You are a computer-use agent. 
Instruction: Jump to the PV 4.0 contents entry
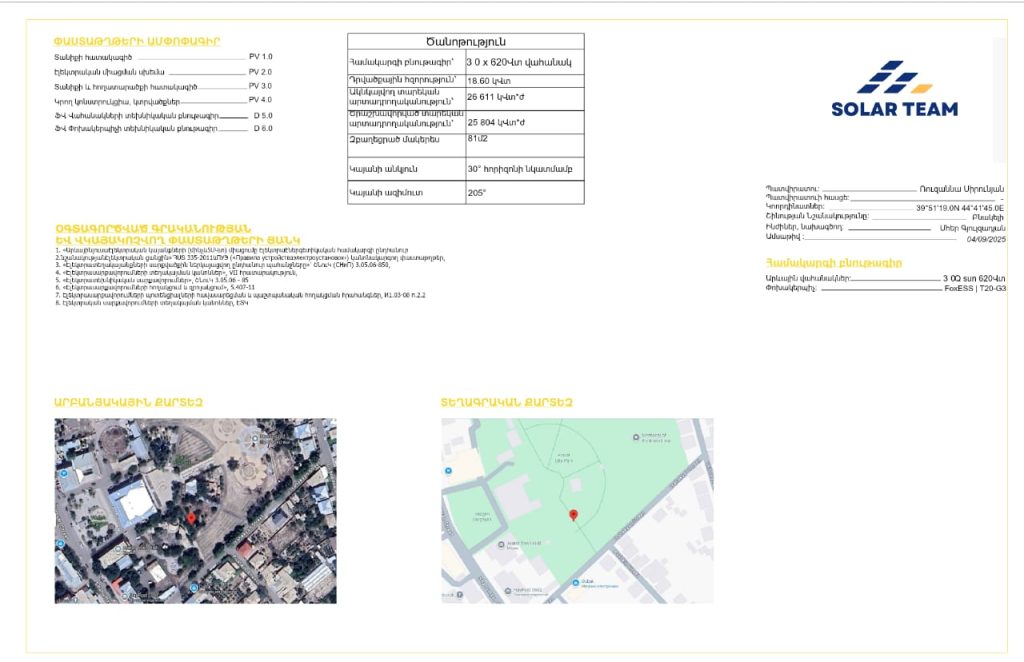(260, 100)
